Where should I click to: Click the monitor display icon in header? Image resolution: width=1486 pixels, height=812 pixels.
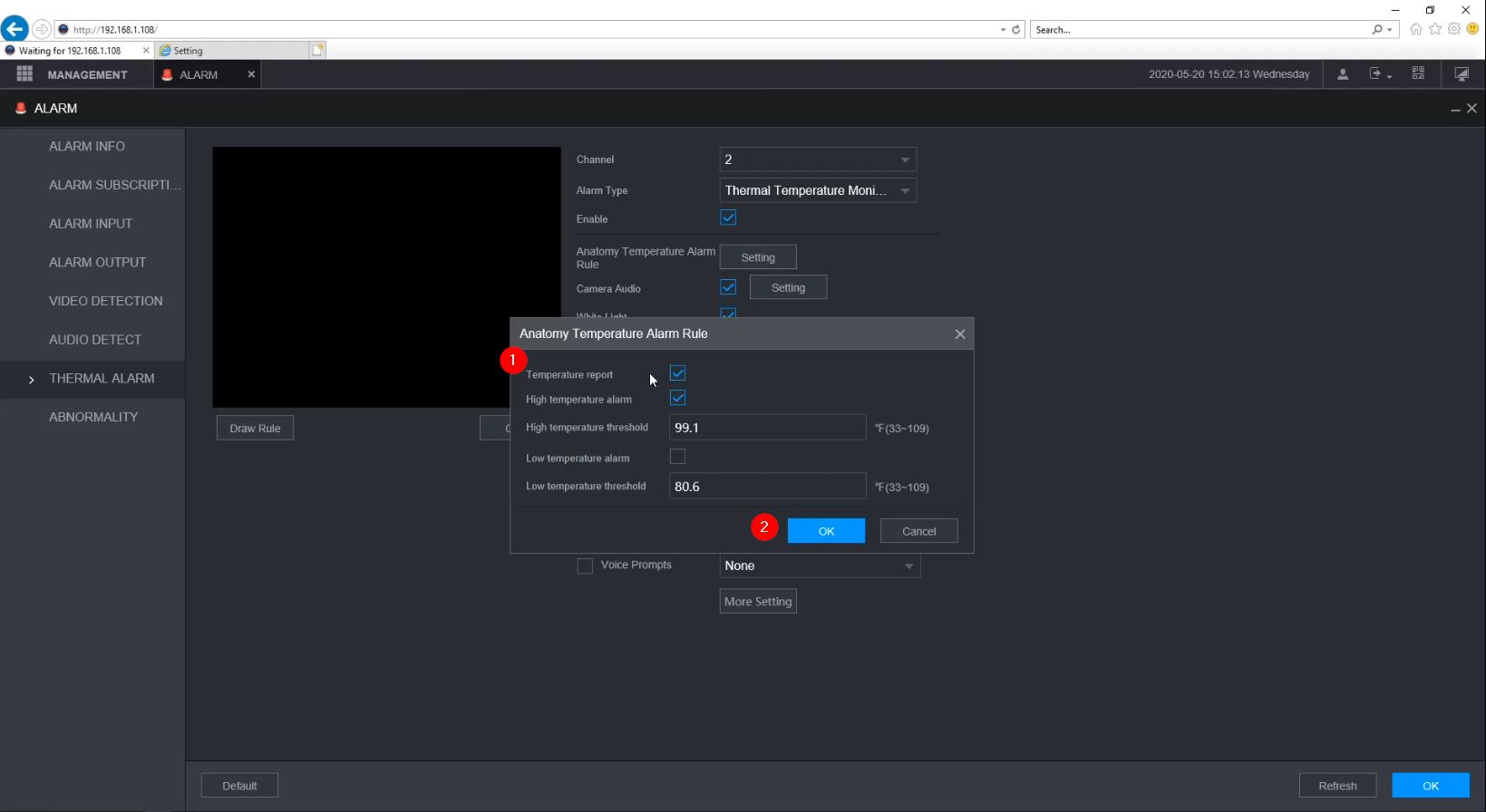(1462, 74)
